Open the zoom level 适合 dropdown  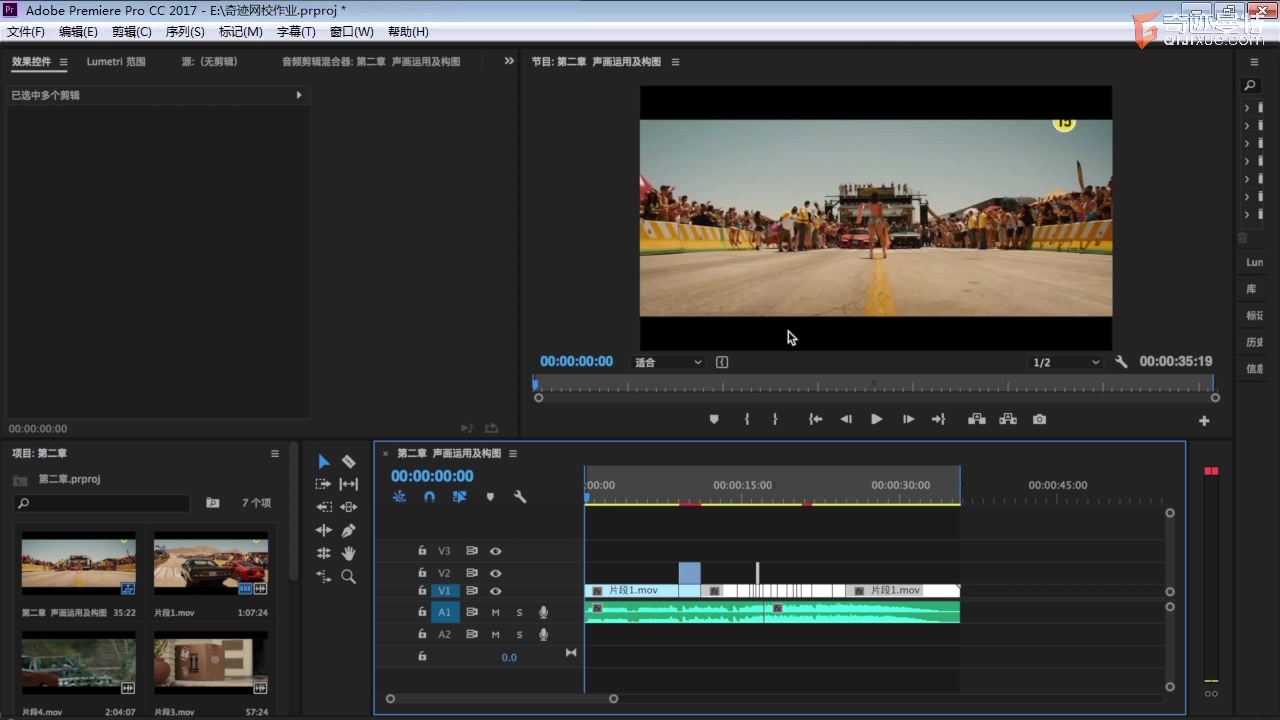(668, 362)
